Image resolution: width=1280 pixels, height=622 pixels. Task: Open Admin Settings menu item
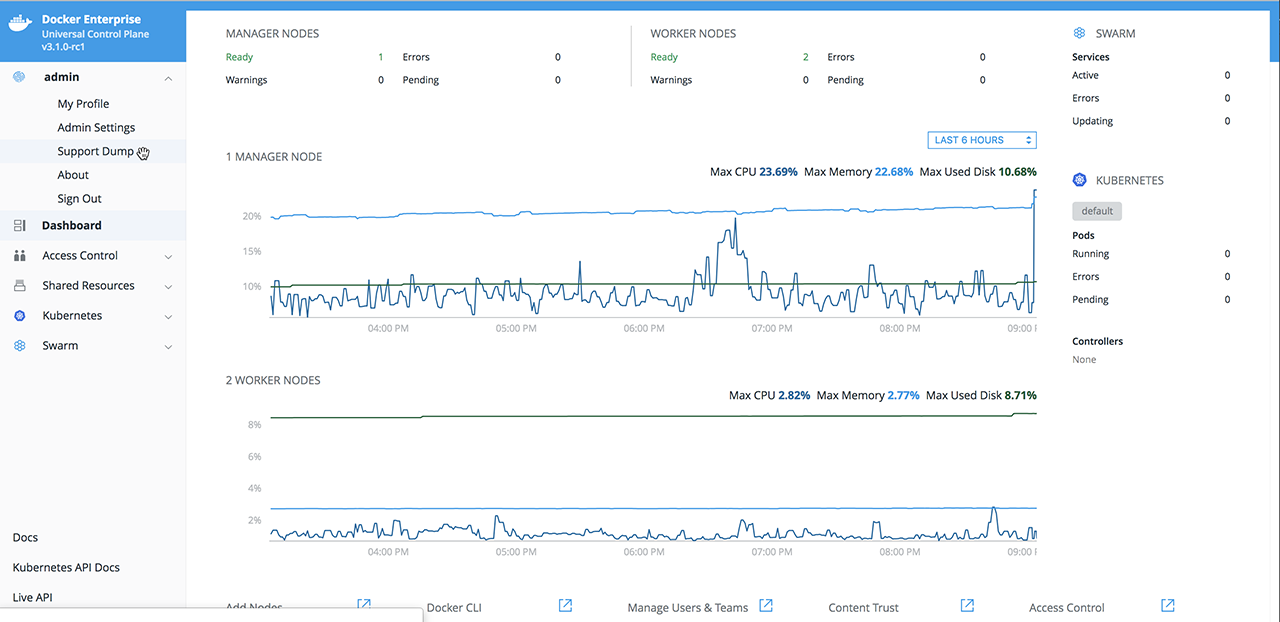(96, 128)
